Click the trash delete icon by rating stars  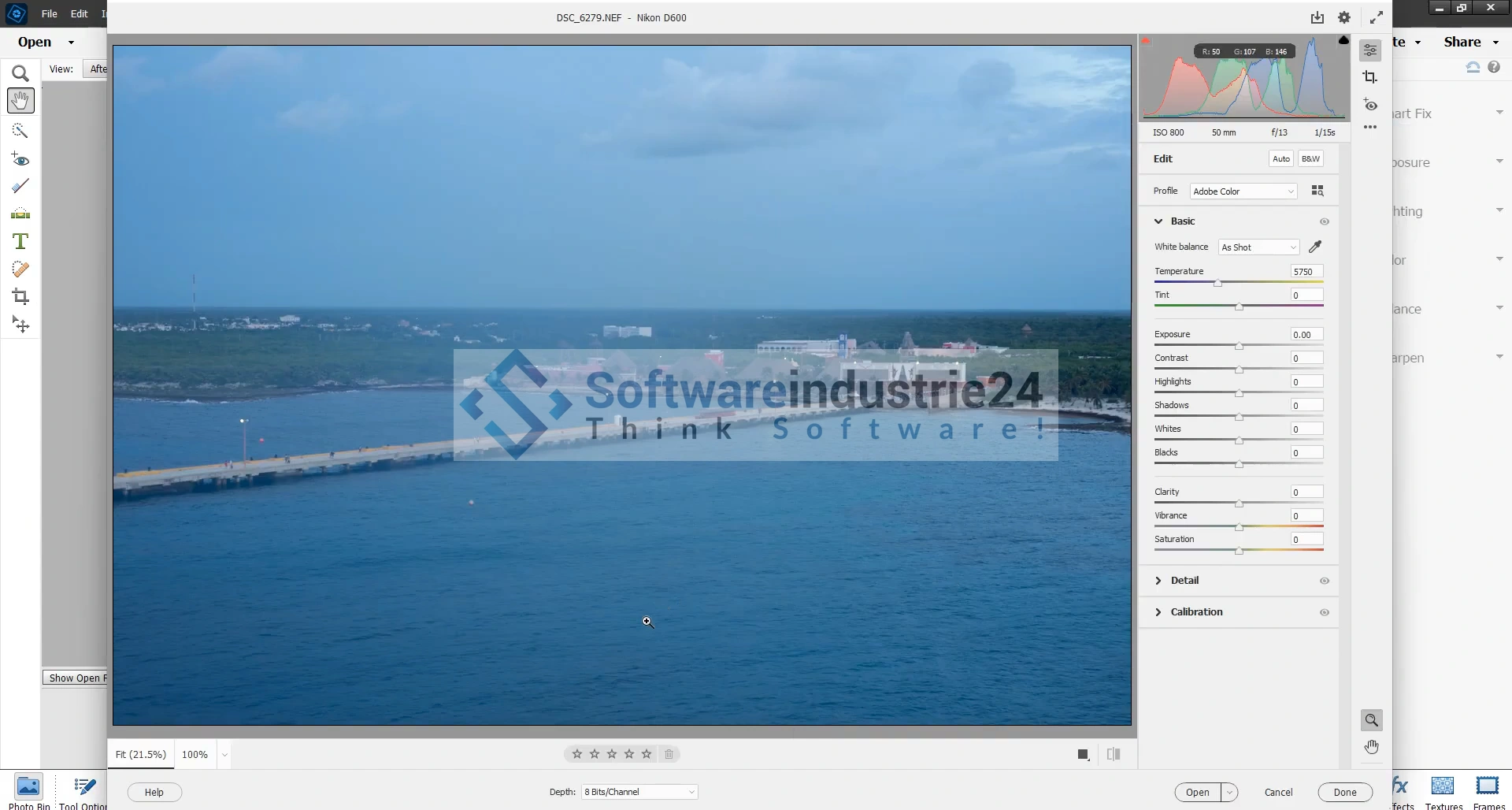click(669, 754)
